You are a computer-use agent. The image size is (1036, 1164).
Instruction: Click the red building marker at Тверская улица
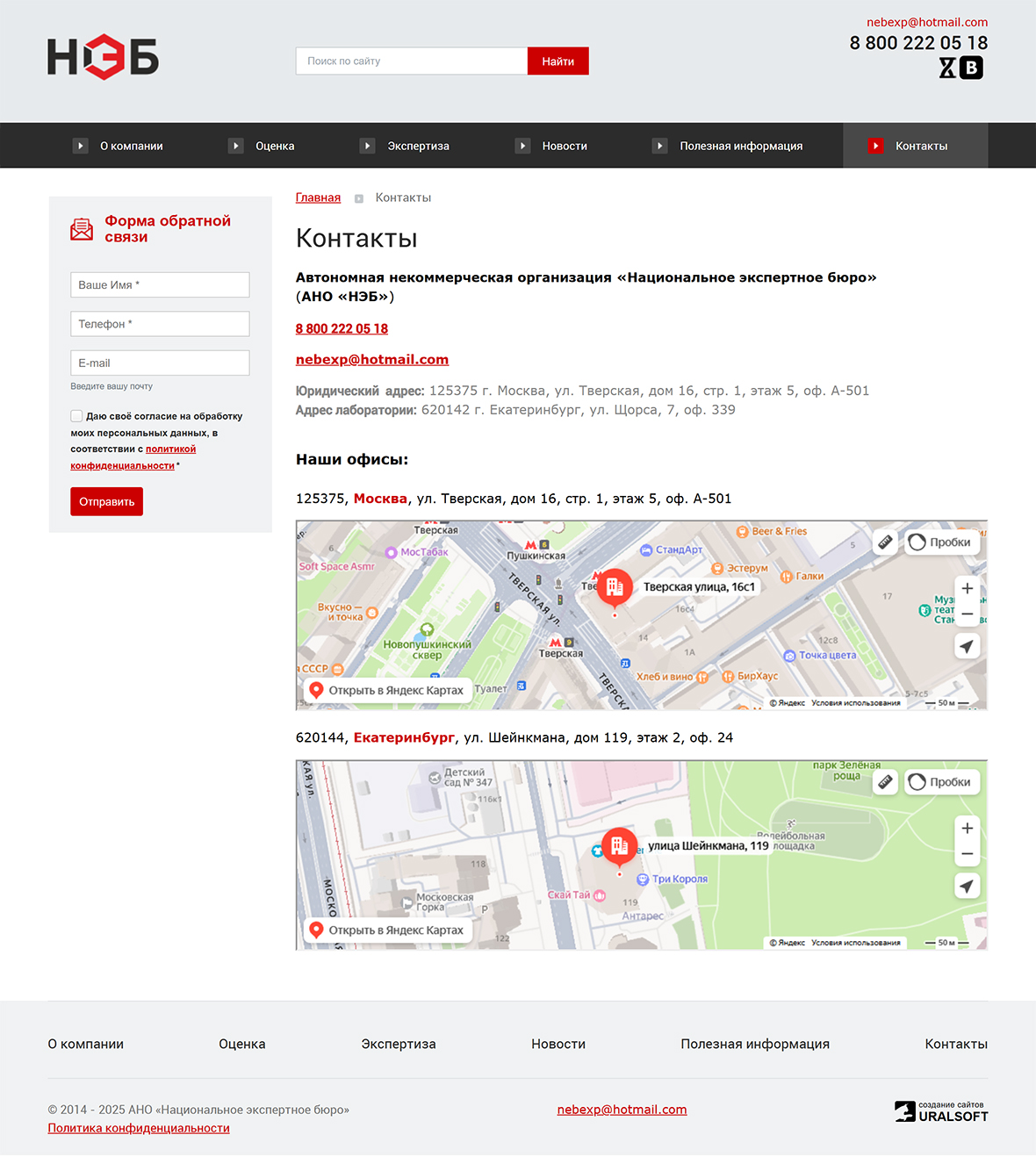point(615,587)
